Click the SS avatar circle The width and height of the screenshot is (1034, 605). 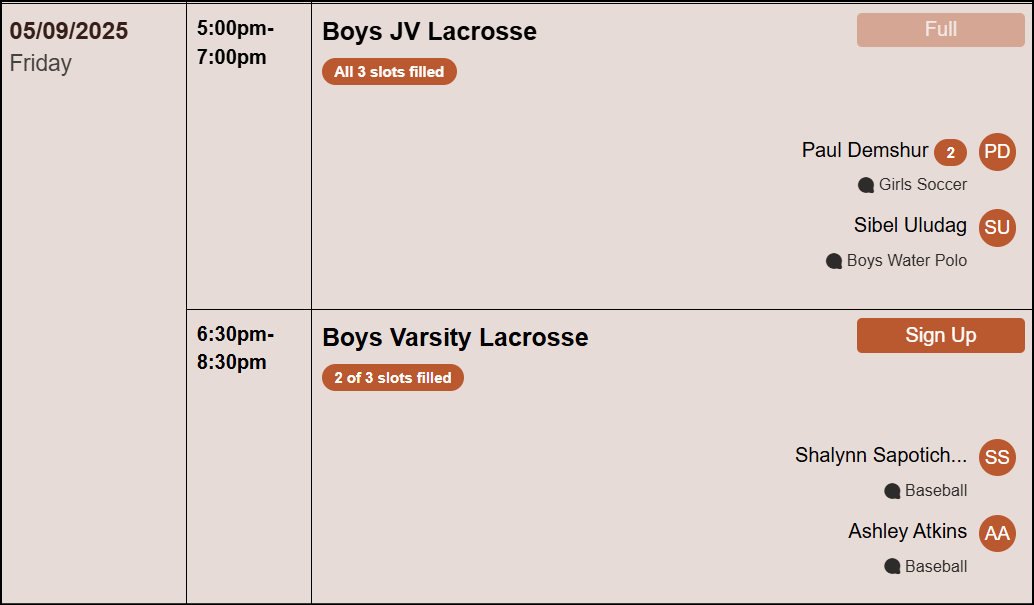pos(997,458)
